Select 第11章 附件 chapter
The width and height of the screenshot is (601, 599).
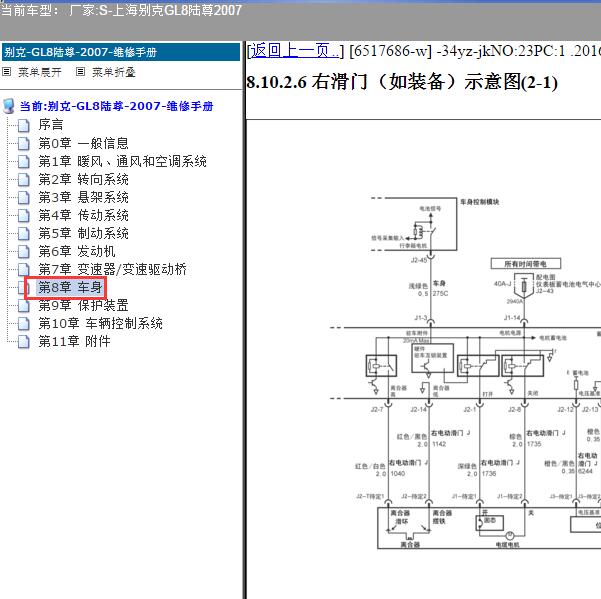pos(74,341)
